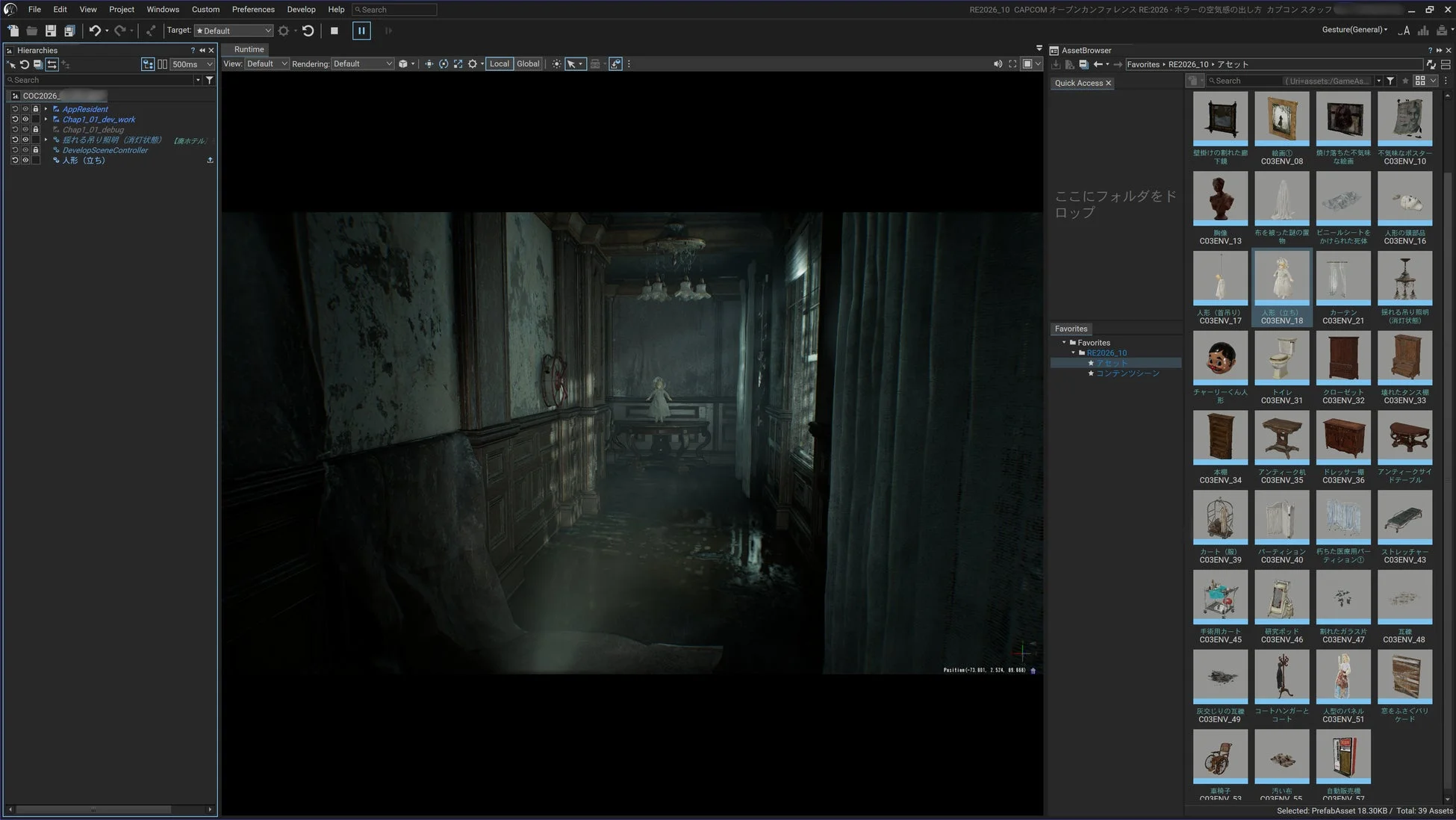The image size is (1456, 820).
Task: Close the Quick Access tab
Action: coord(1108,83)
